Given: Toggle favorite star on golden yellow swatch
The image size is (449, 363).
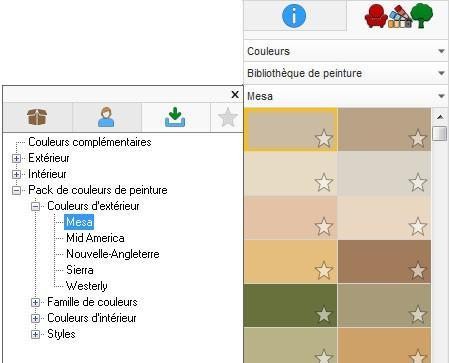Looking at the screenshot, I should 324,270.
